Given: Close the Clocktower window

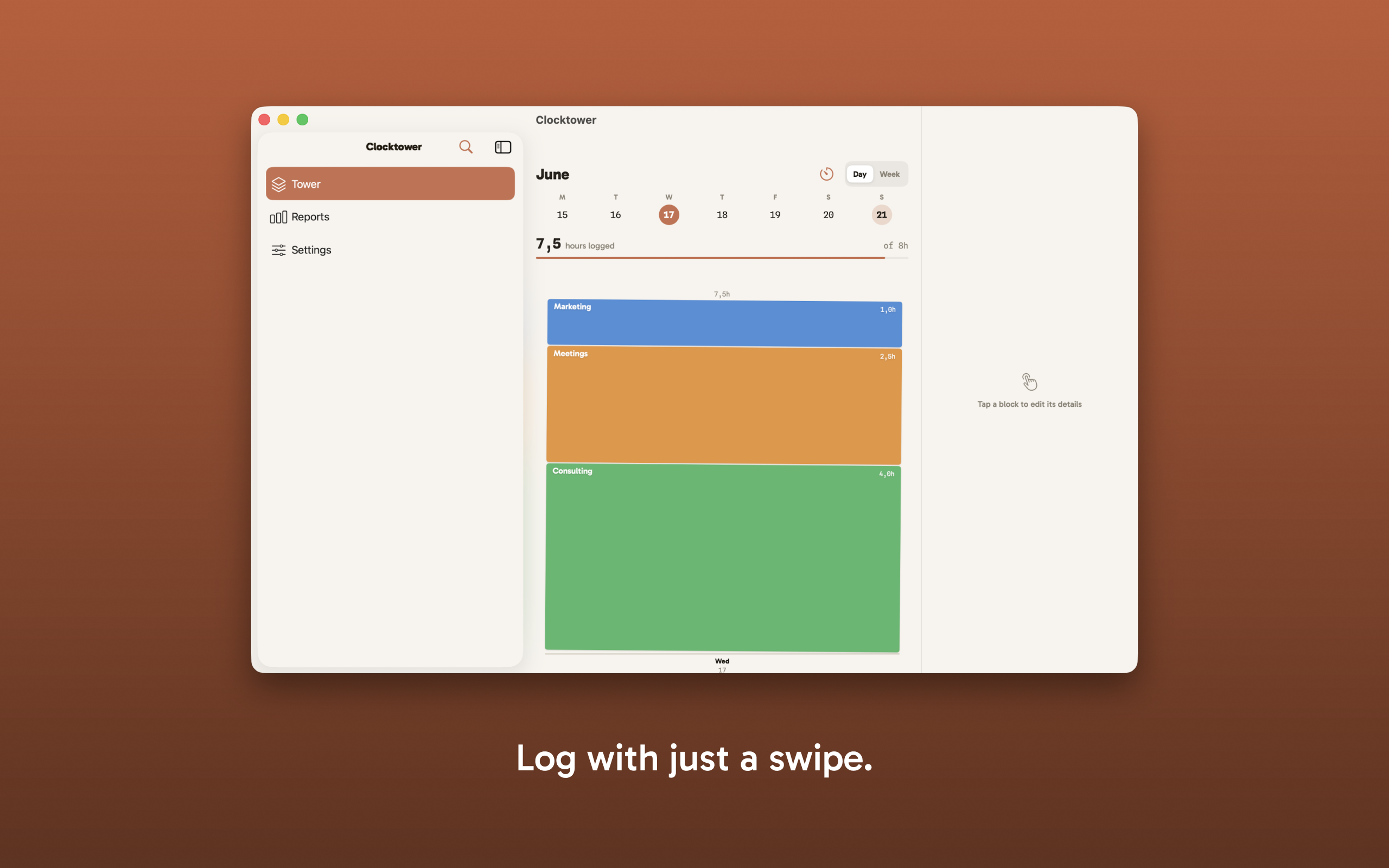Looking at the screenshot, I should [265, 119].
